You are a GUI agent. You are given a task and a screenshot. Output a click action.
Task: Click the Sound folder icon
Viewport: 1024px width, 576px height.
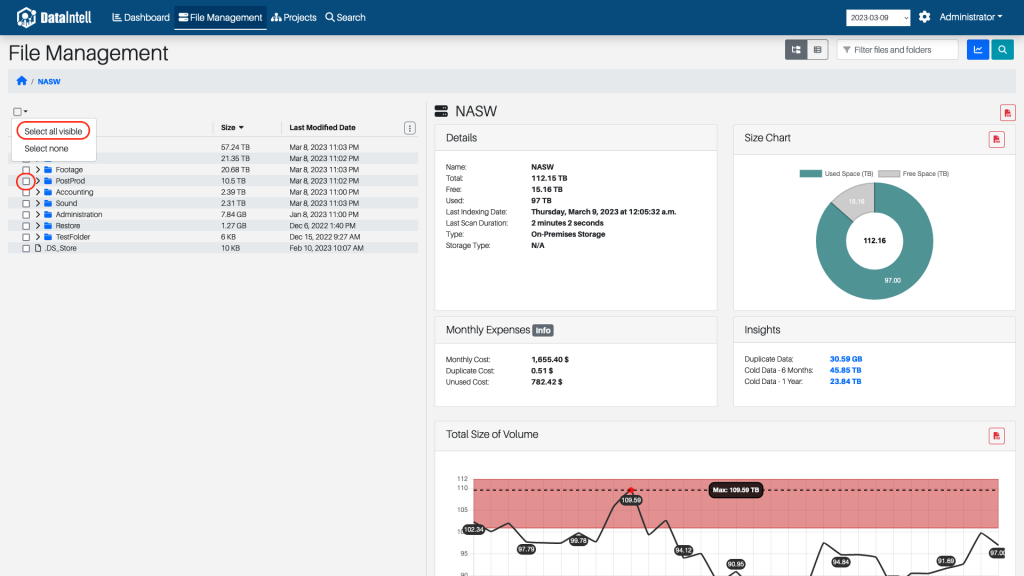click(48, 203)
